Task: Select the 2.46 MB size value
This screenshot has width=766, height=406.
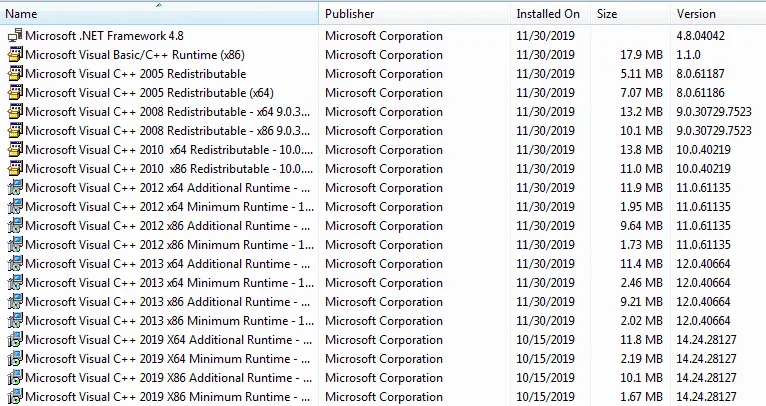Action: (x=641, y=283)
